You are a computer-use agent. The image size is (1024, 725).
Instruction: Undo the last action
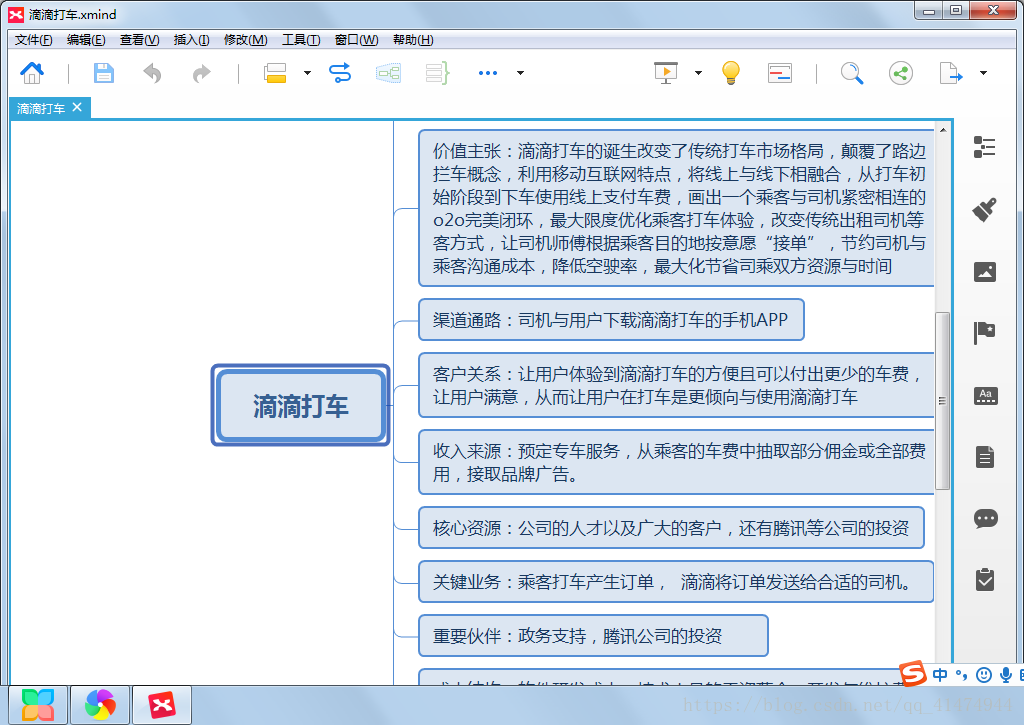click(x=152, y=73)
